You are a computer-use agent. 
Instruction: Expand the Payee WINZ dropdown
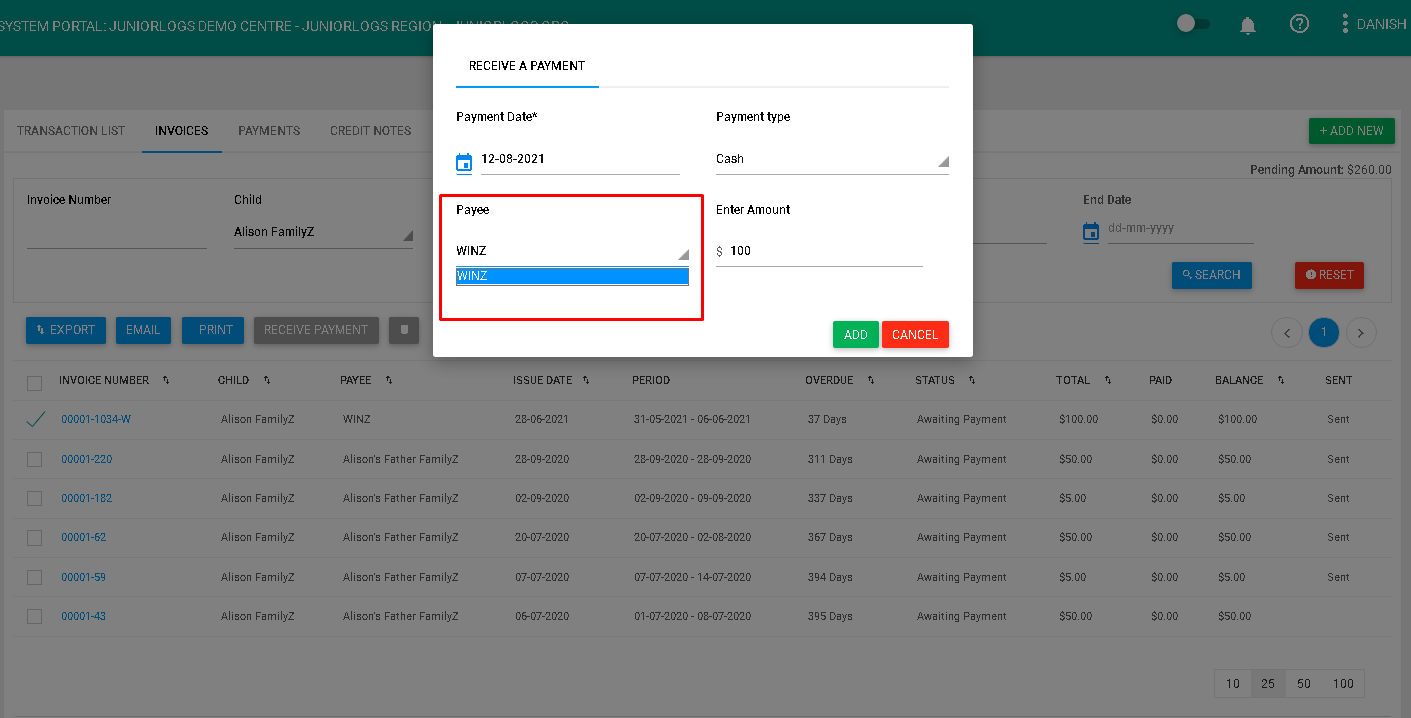(x=572, y=251)
